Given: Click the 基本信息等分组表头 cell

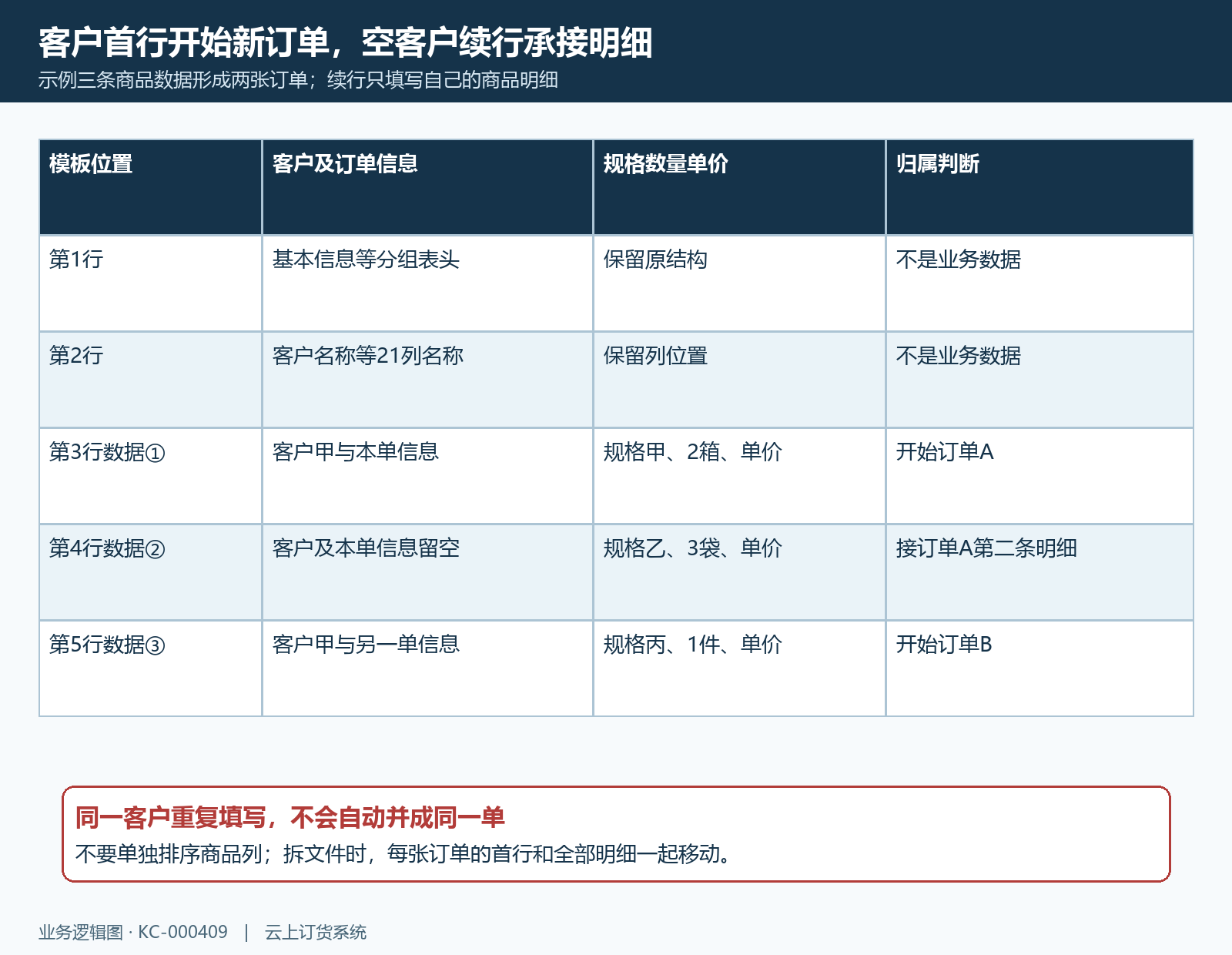Looking at the screenshot, I should coord(427,283).
